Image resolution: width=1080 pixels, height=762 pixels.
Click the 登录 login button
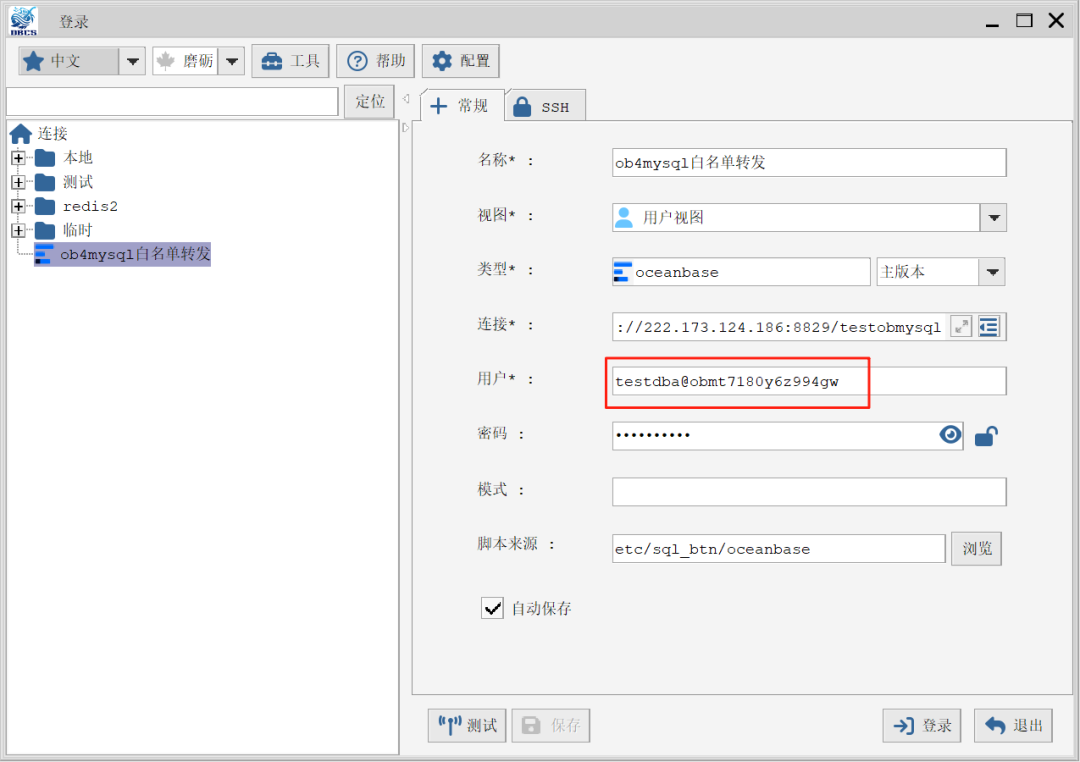tap(922, 725)
